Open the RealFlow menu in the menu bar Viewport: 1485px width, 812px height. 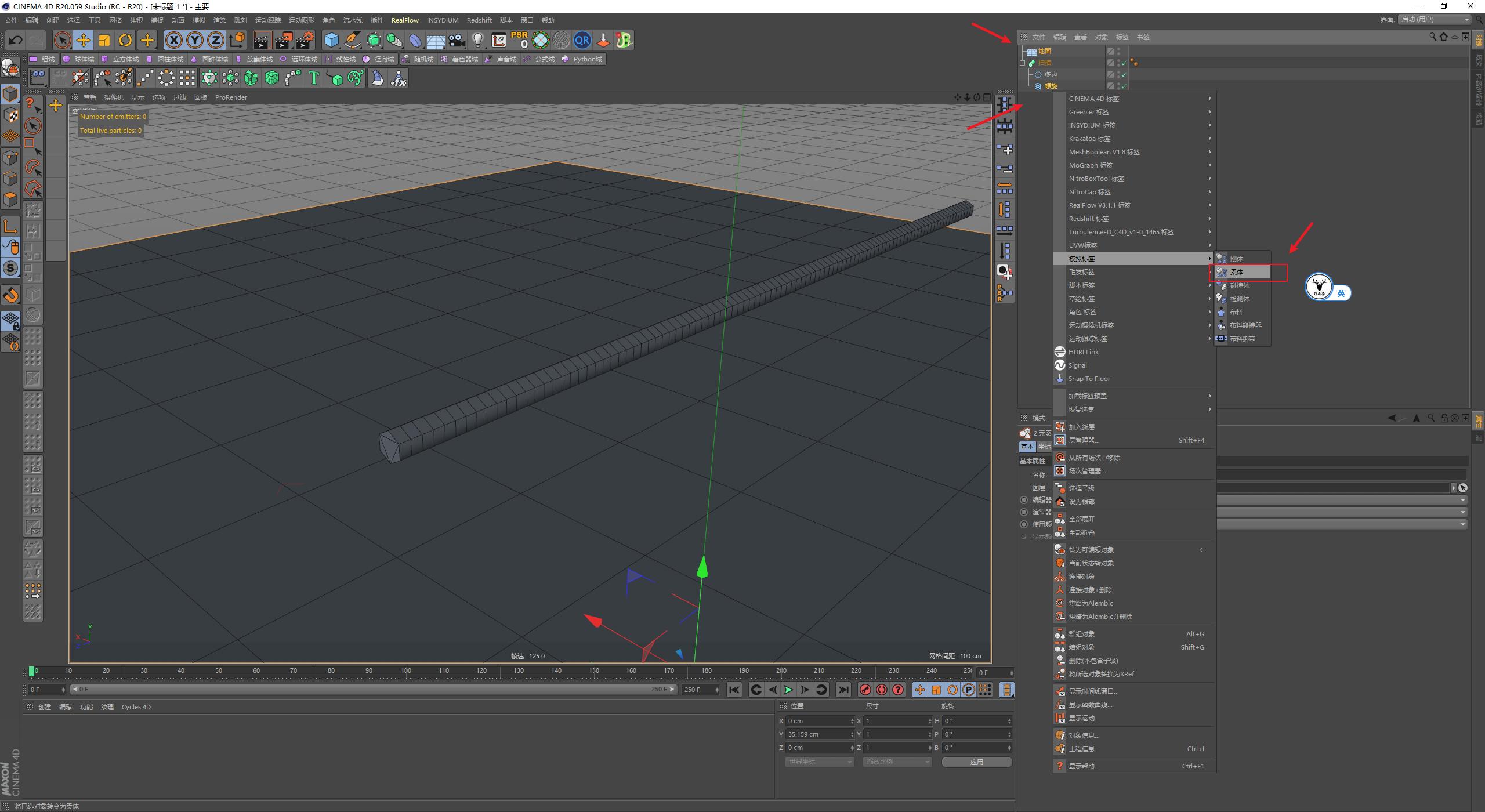[405, 20]
